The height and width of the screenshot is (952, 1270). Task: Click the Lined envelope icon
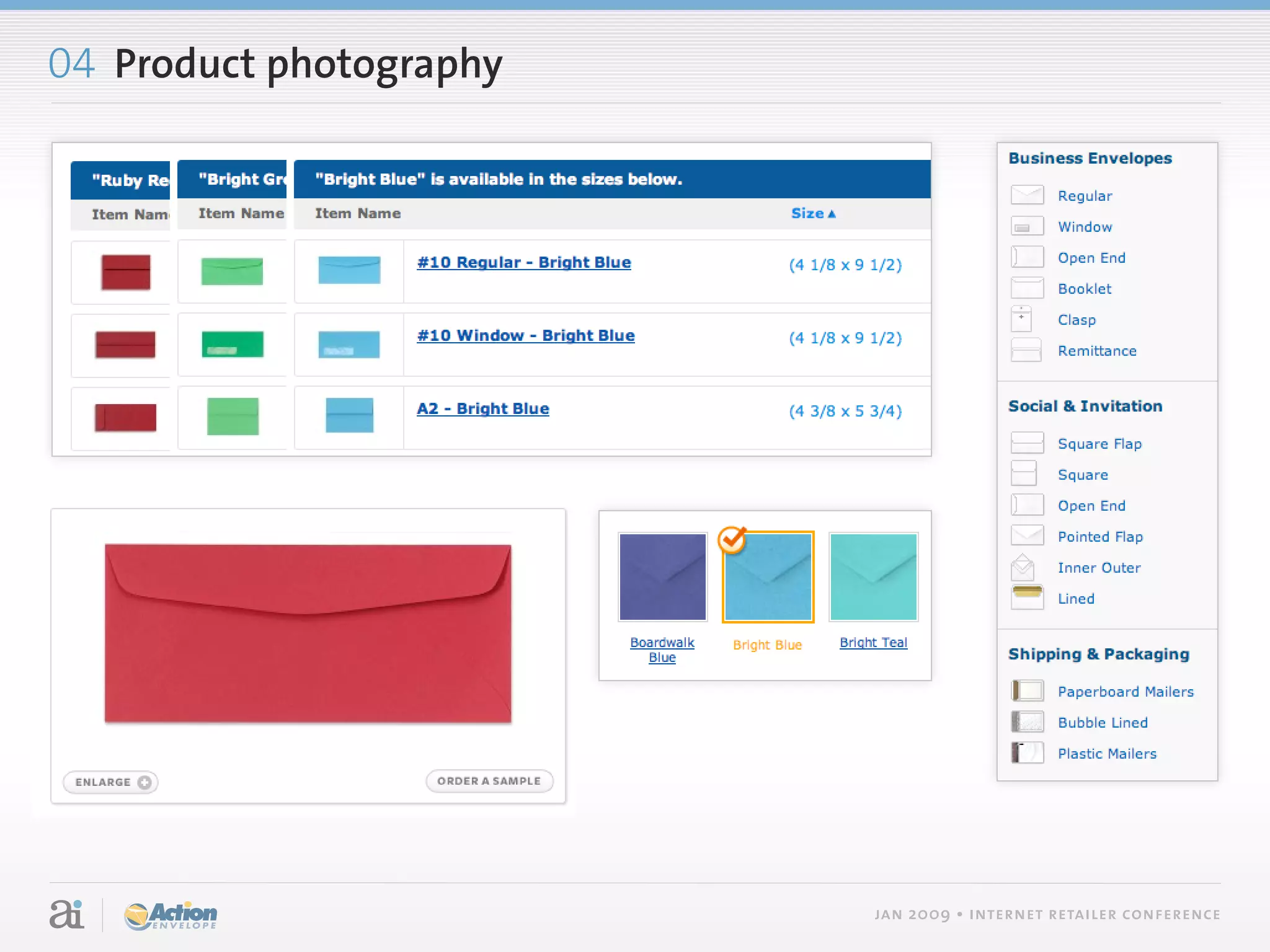coord(1027,597)
